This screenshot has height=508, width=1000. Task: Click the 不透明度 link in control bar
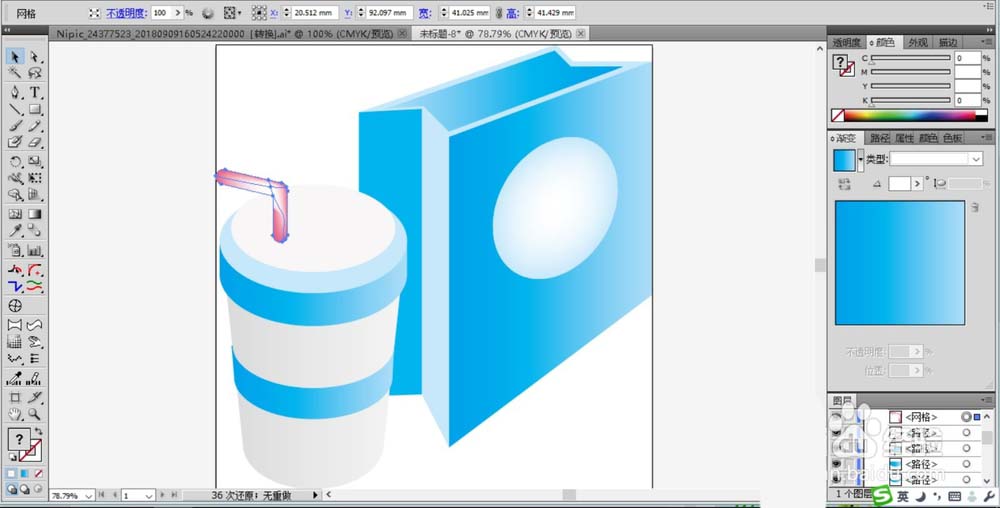(x=126, y=13)
